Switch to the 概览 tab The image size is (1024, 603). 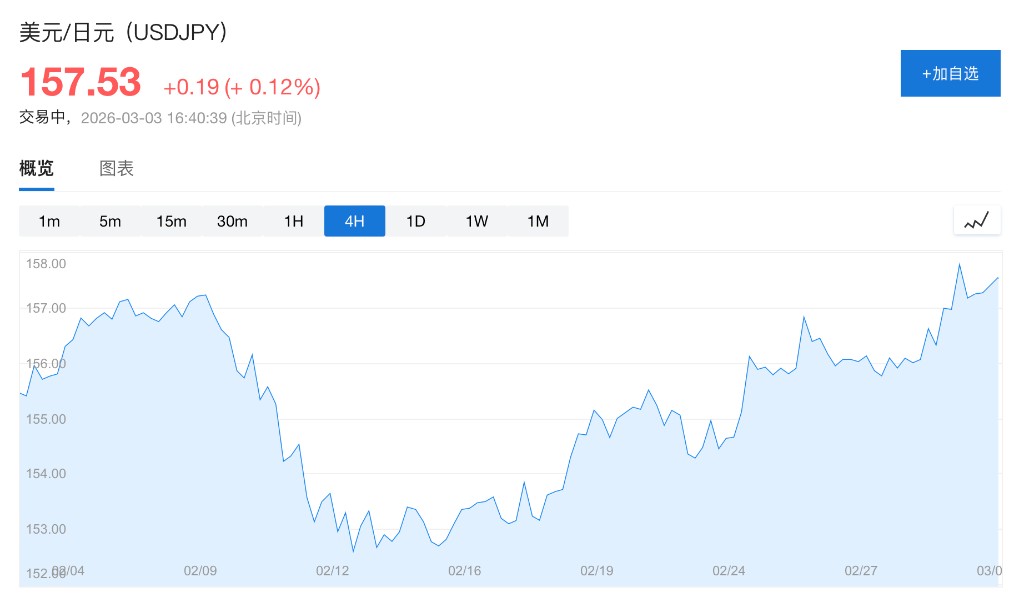click(x=37, y=168)
